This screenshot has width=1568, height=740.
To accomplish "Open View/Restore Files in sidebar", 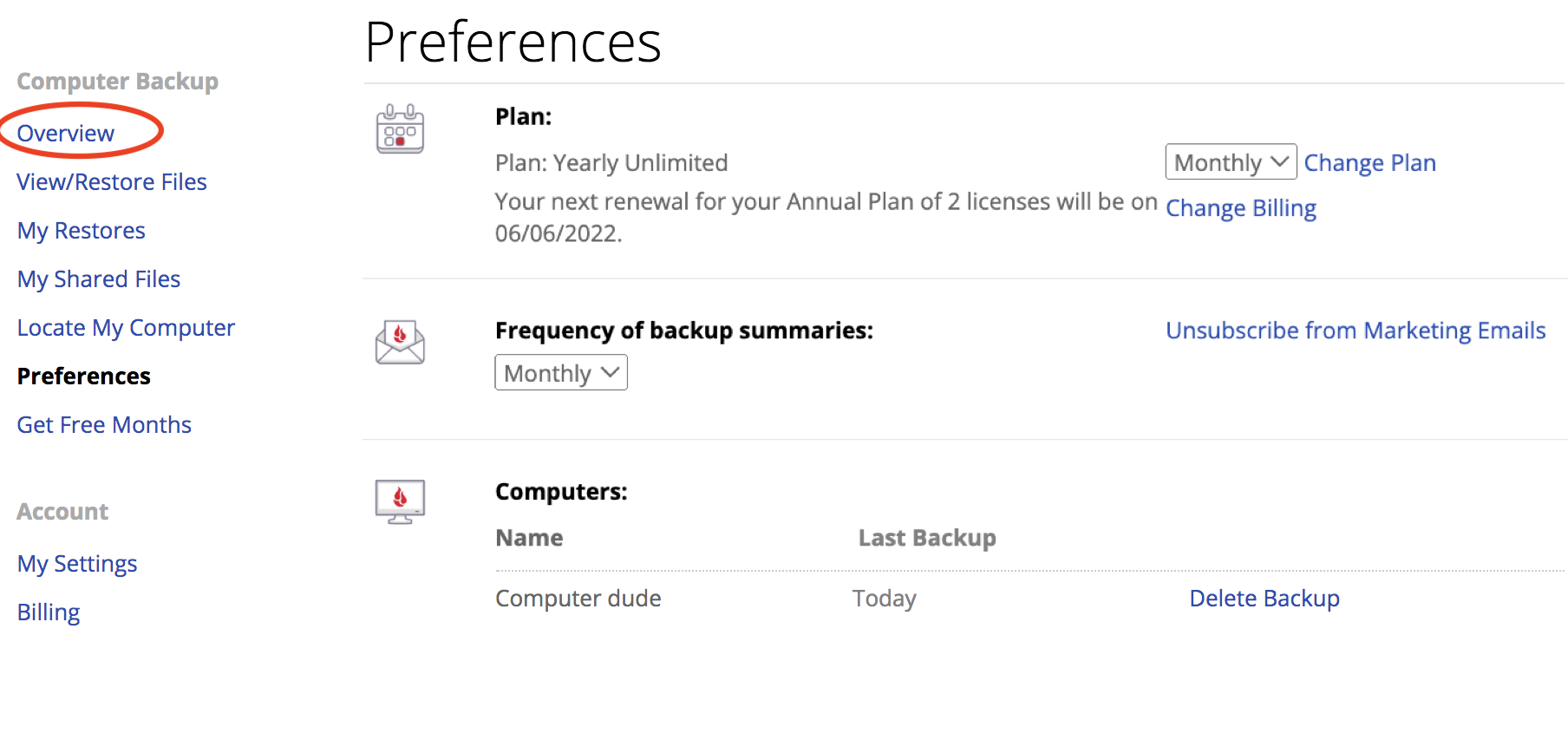I will point(112,182).
